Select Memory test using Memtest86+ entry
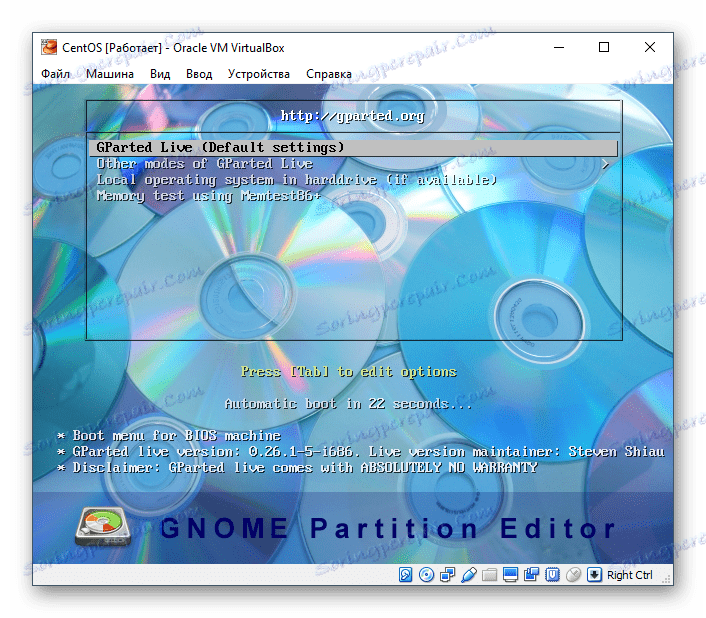The image size is (706, 618). [353, 196]
